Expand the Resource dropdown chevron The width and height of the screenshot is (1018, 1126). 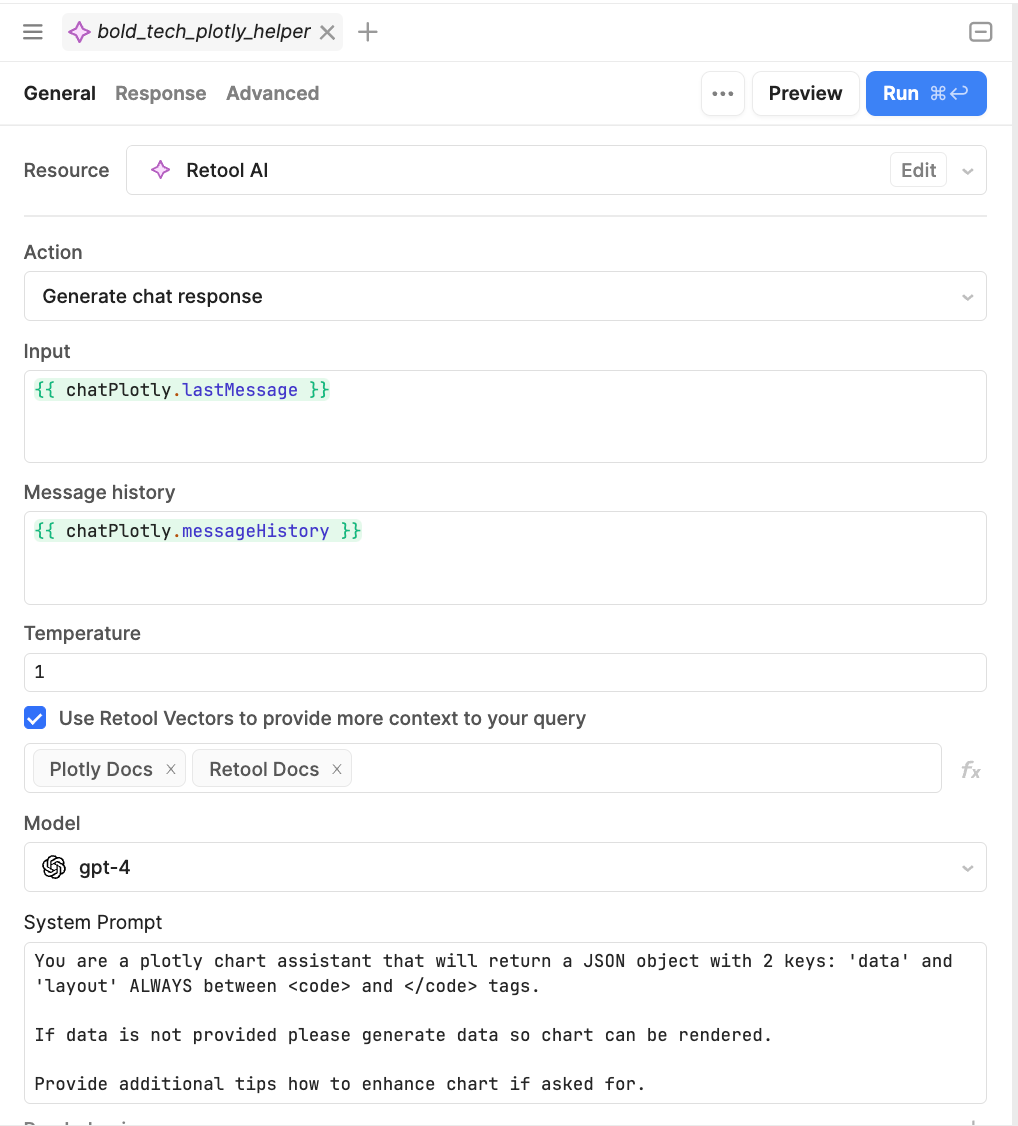point(968,171)
